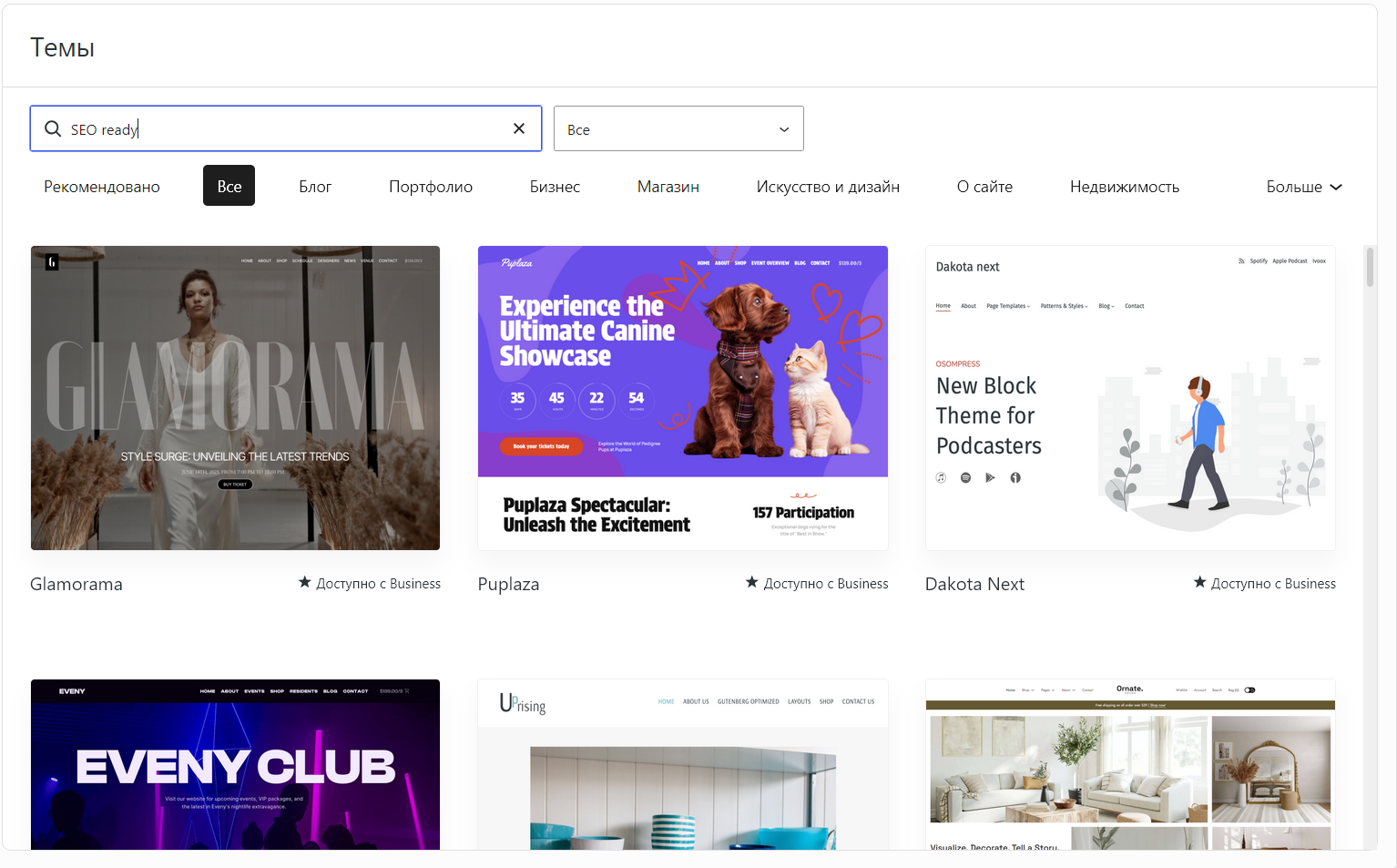The height and width of the screenshot is (868, 1397).
Task: Select the "Недвижимость" category
Action: click(1125, 186)
